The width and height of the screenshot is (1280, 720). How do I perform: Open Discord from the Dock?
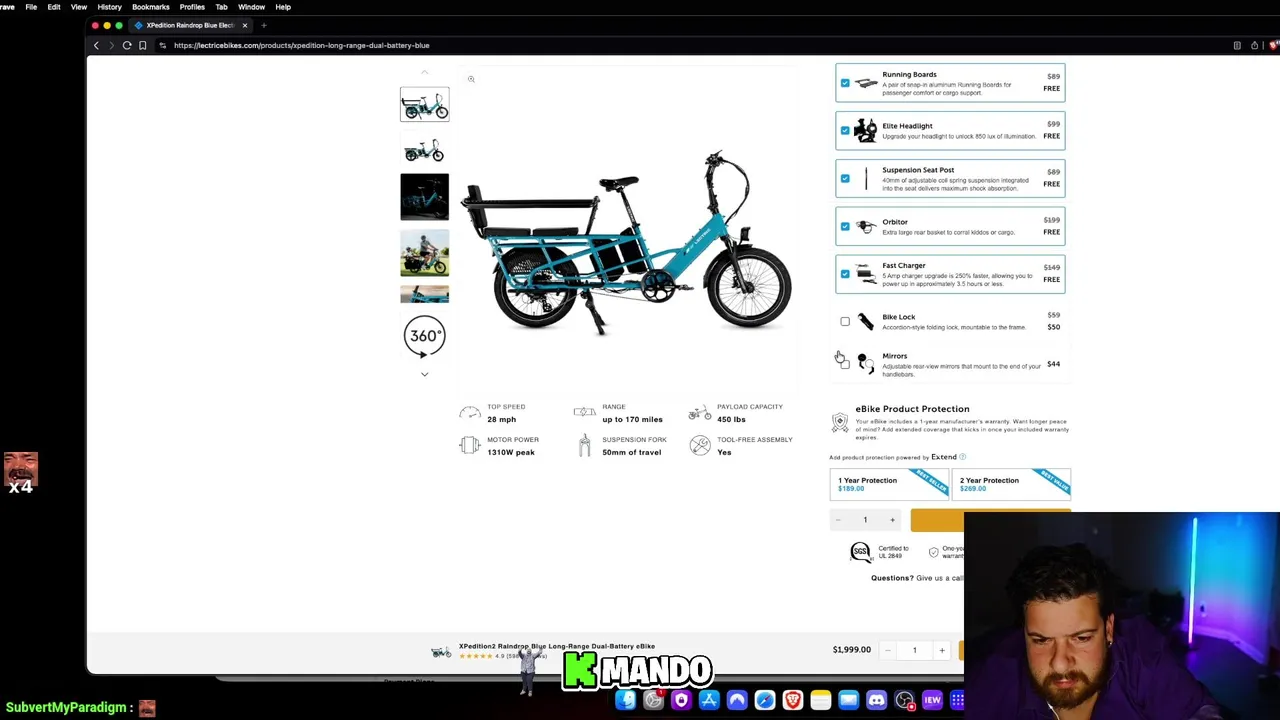[877, 700]
